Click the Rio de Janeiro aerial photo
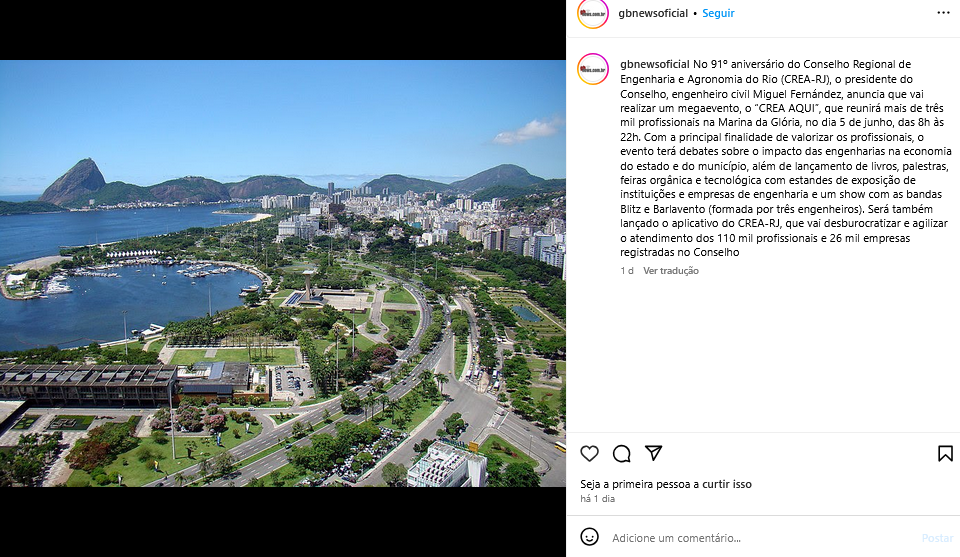This screenshot has height=557, width=960. 283,274
